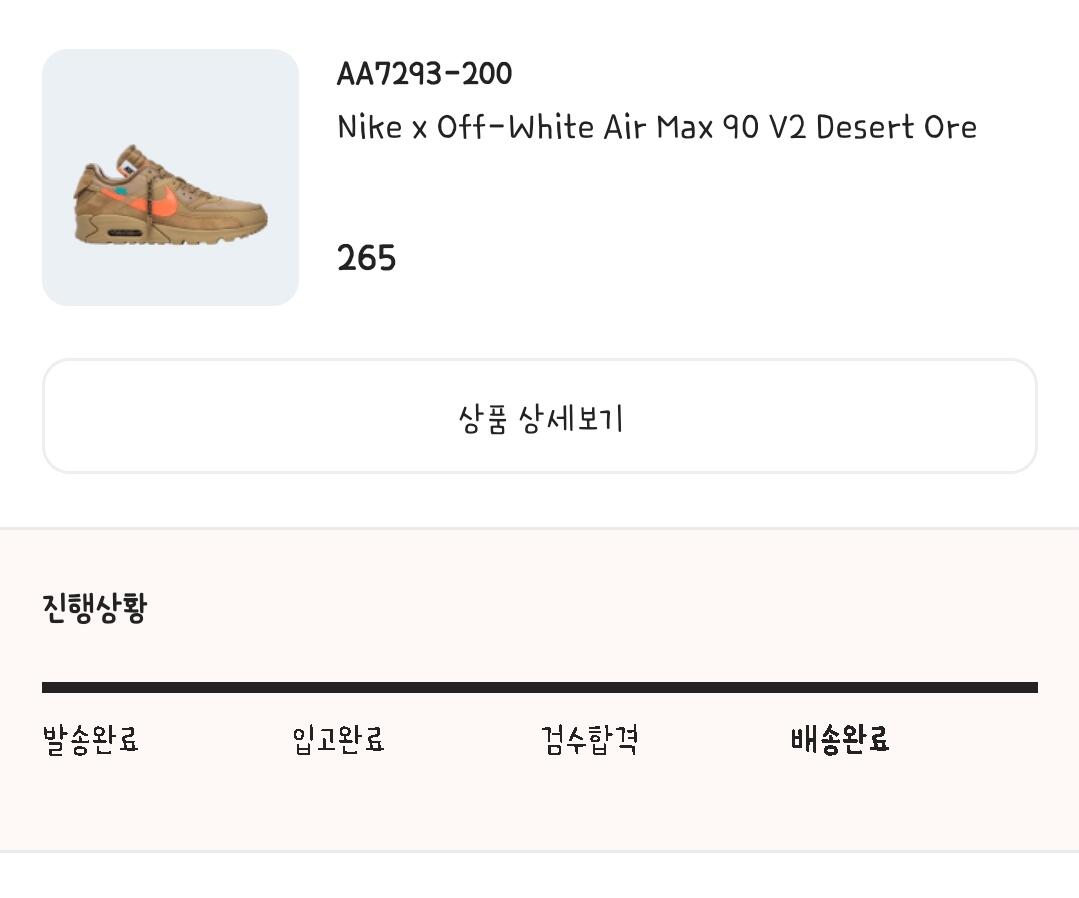Screen dimensions: 1079x898
Task: Open the Desert Ore sneaker thumbnail
Action: click(x=170, y=177)
